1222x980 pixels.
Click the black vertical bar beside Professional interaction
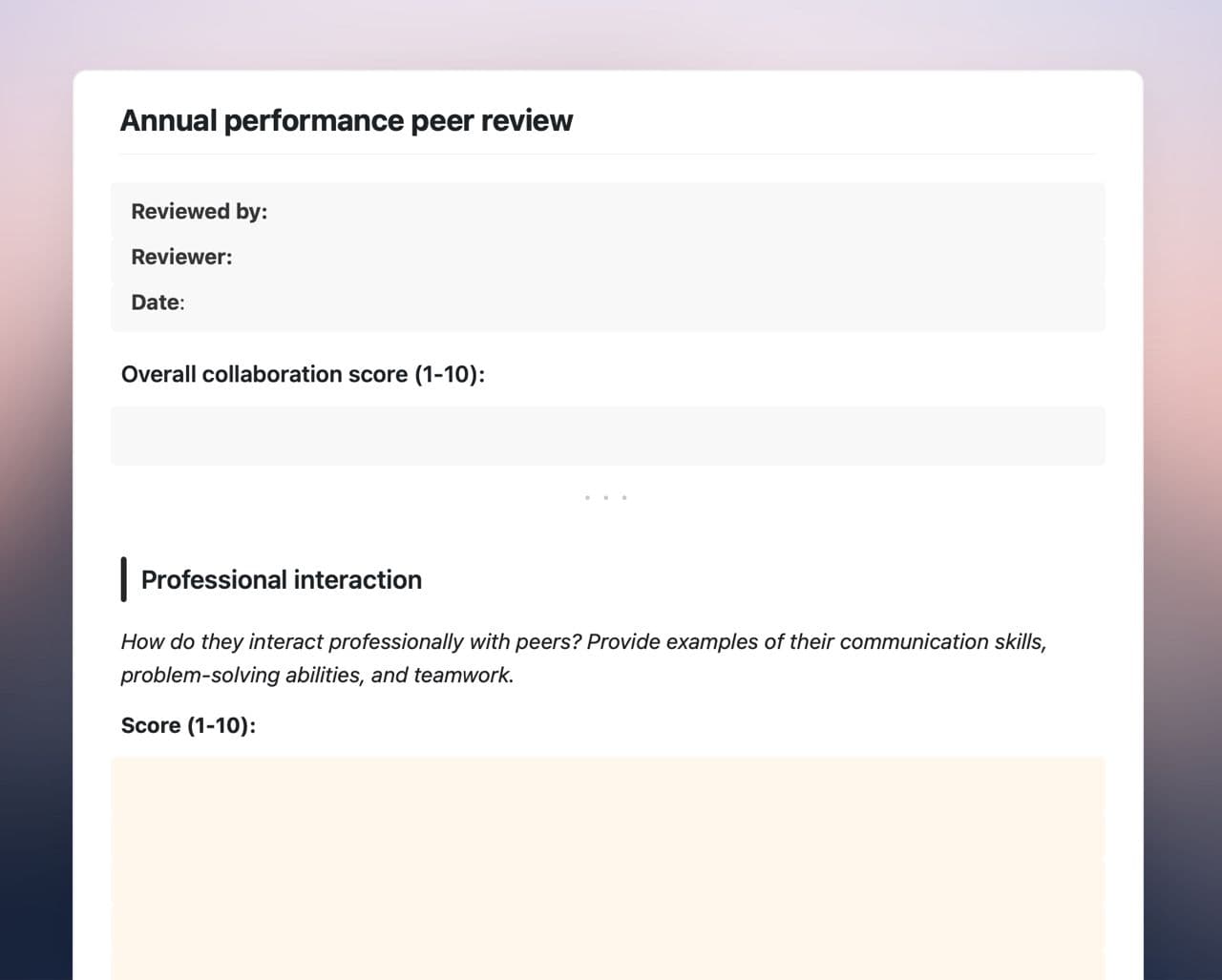[123, 579]
